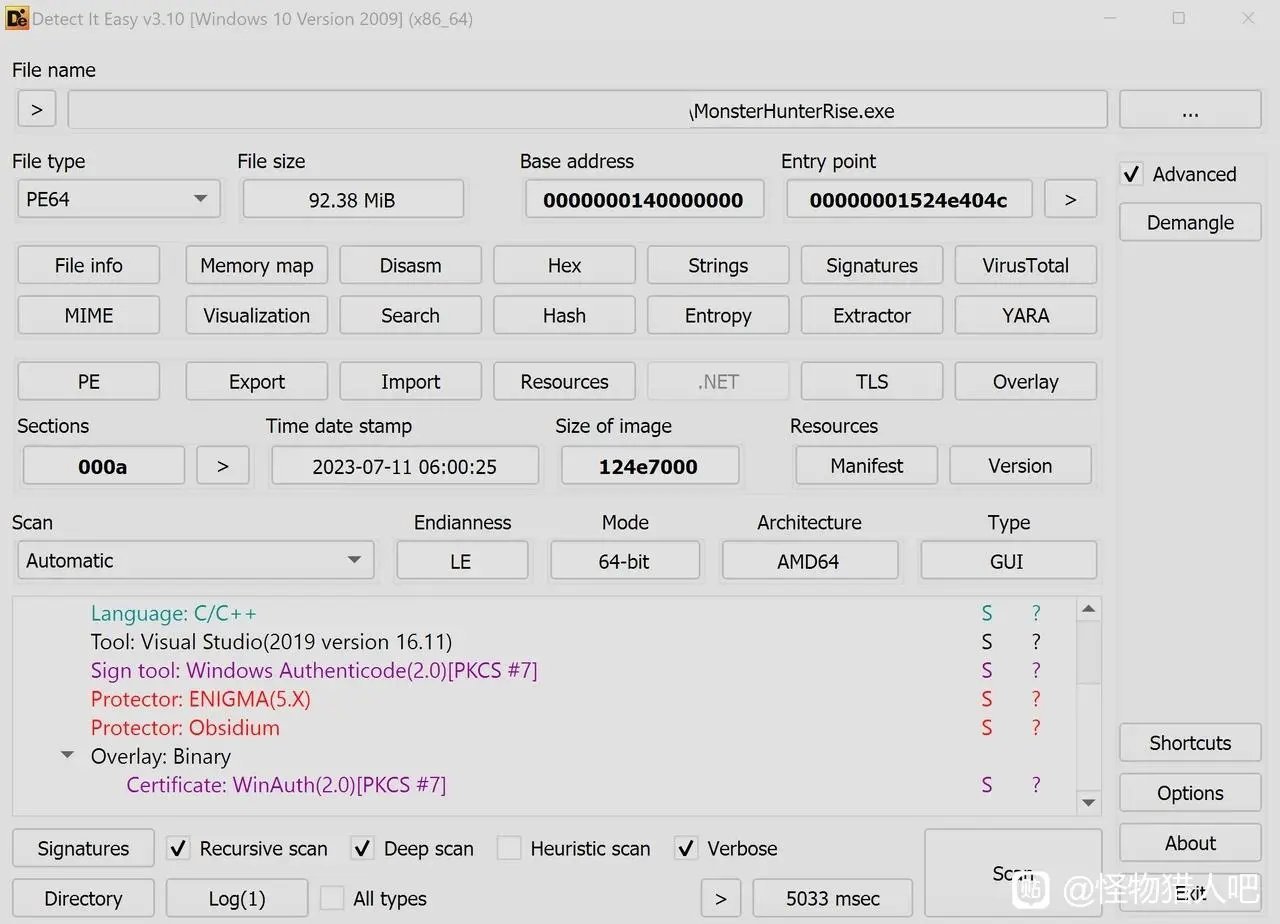The height and width of the screenshot is (924, 1280).
Task: Click the MIME button
Action: pos(89,315)
